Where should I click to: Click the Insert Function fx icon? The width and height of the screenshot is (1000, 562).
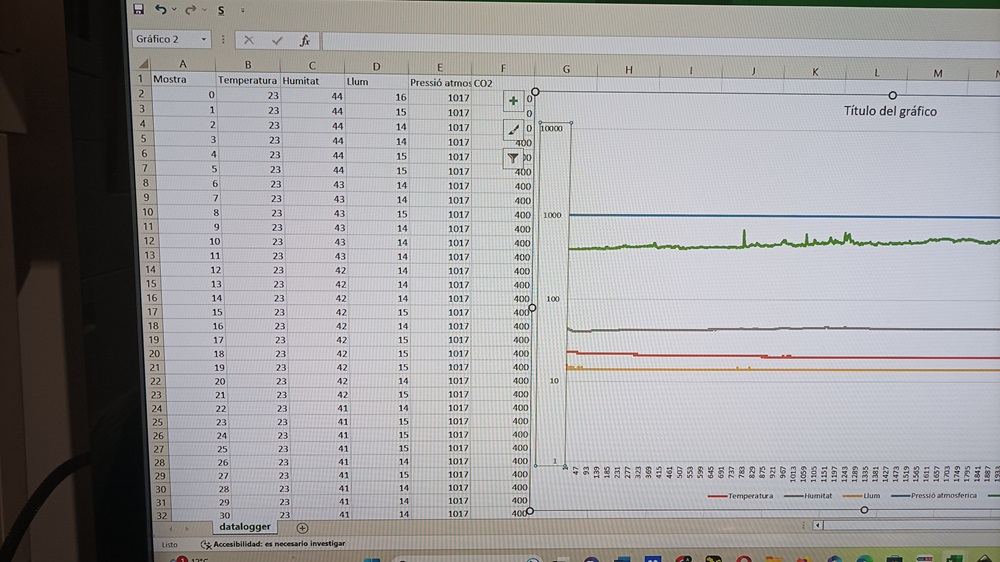pyautogui.click(x=305, y=40)
